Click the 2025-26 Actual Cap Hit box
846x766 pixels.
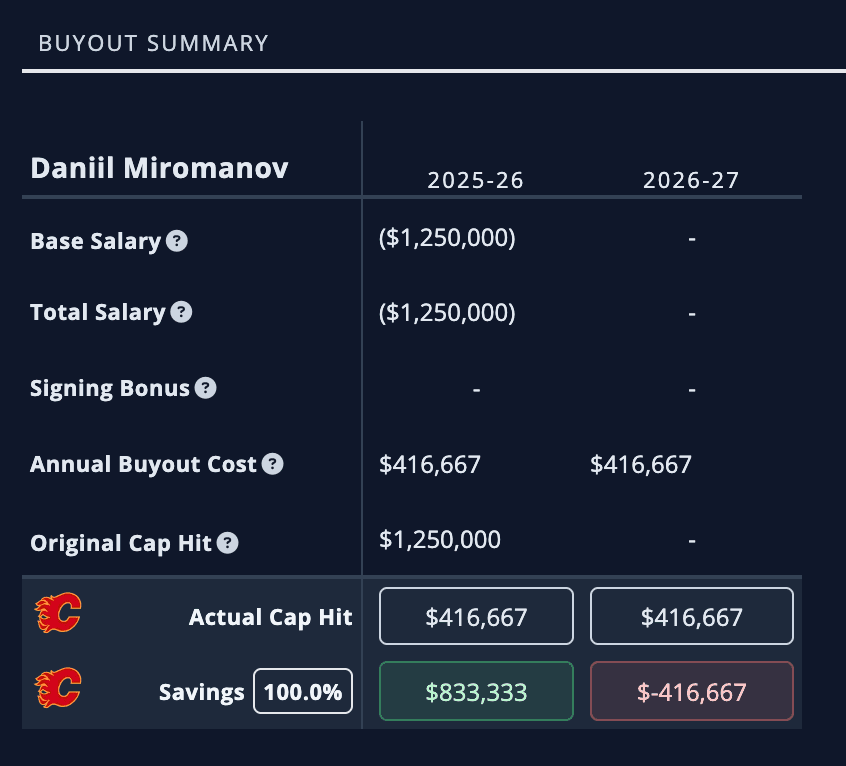point(476,616)
